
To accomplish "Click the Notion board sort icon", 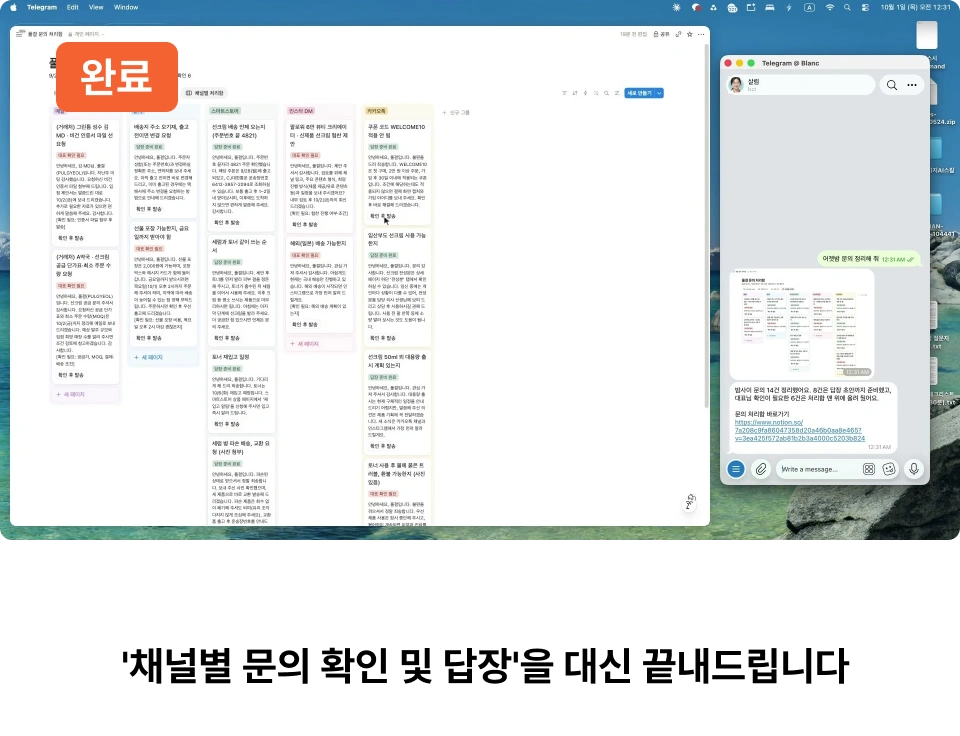I will (x=574, y=93).
